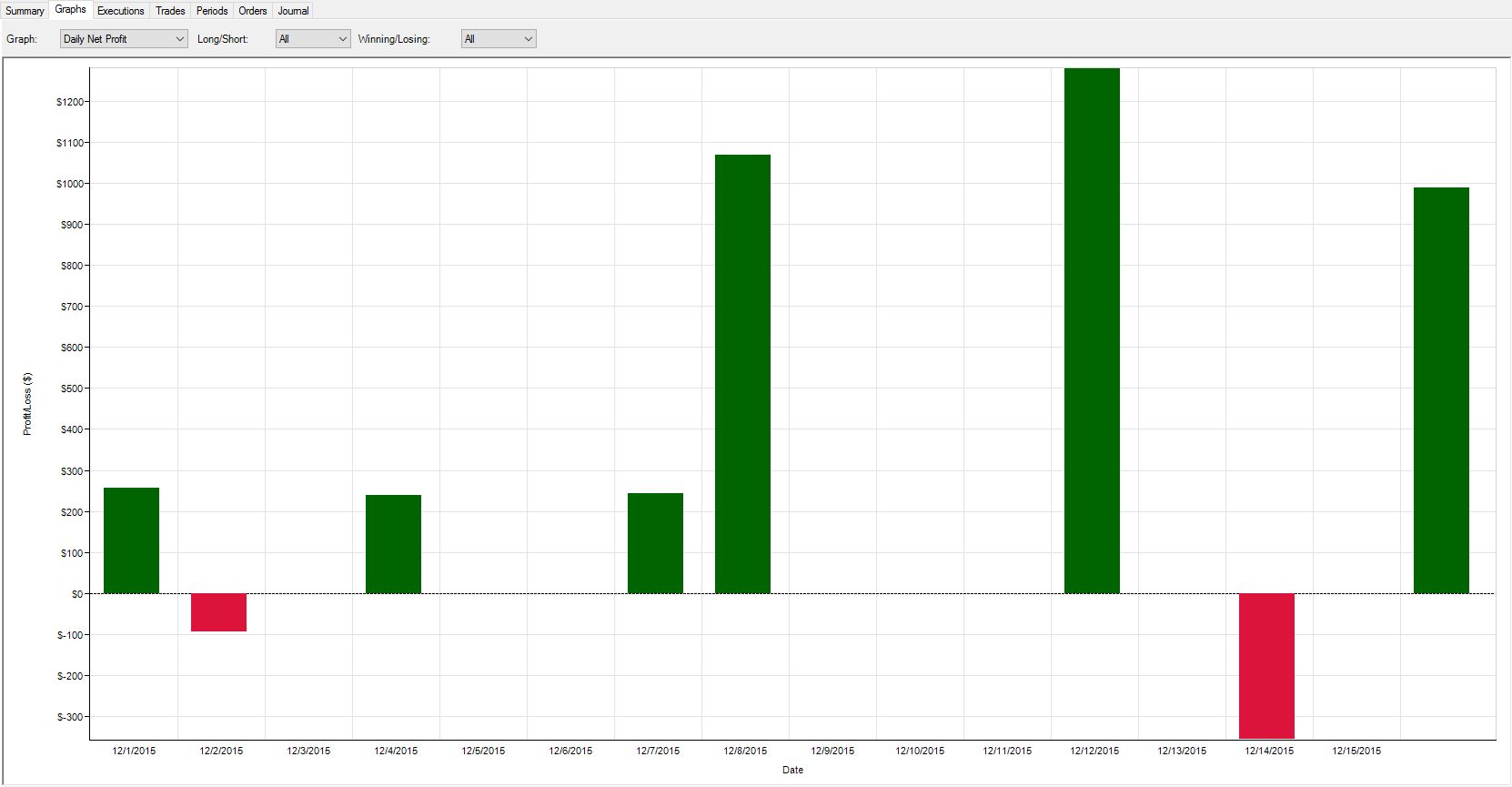Click the $500 axis label

[72, 388]
